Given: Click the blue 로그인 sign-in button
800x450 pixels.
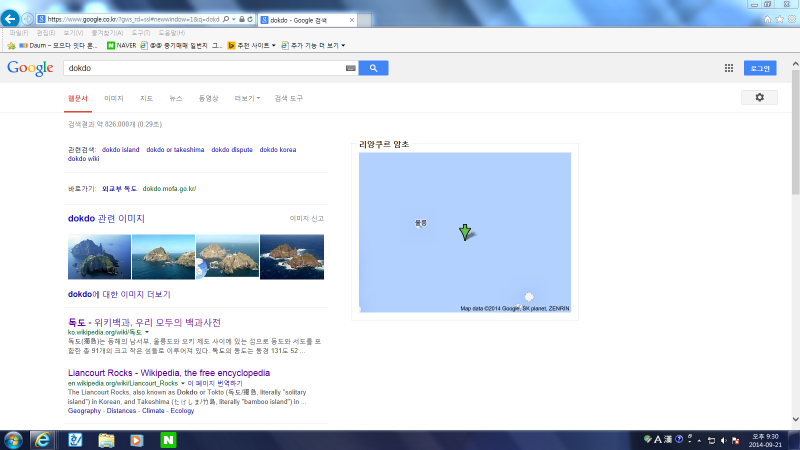Looking at the screenshot, I should coord(759,68).
